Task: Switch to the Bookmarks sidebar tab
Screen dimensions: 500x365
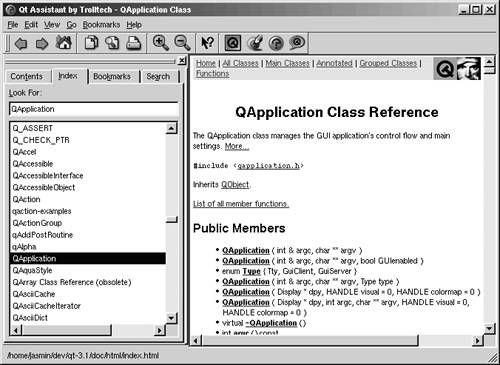Action: click(112, 77)
